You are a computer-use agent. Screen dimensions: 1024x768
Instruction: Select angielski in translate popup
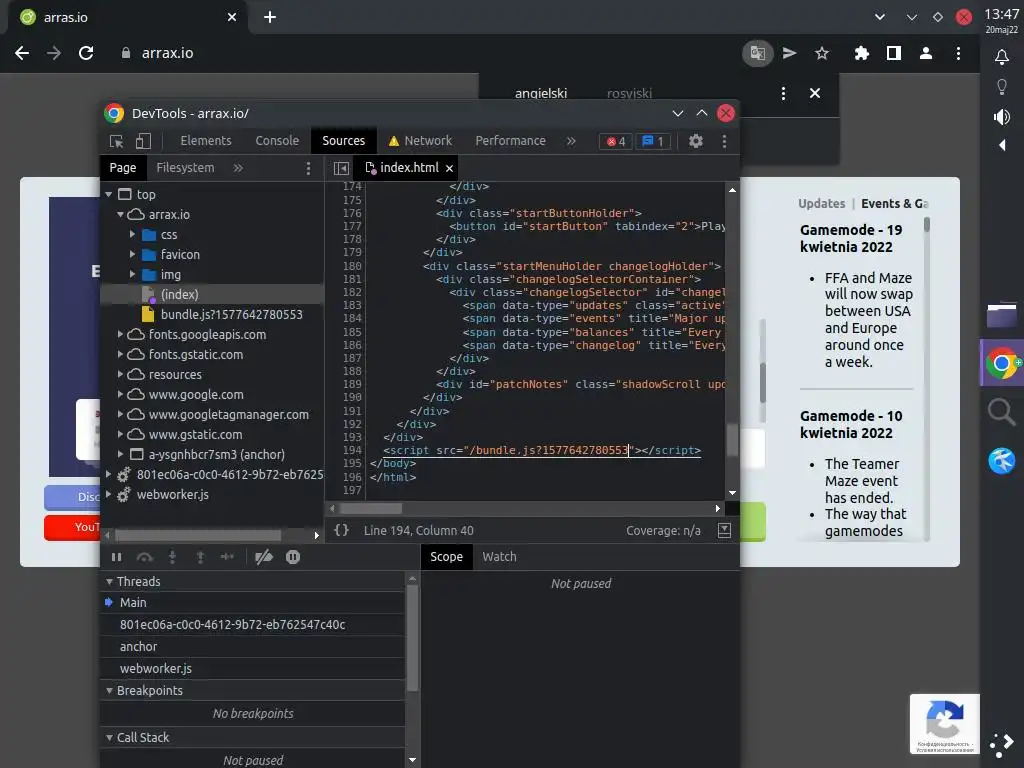click(x=541, y=93)
